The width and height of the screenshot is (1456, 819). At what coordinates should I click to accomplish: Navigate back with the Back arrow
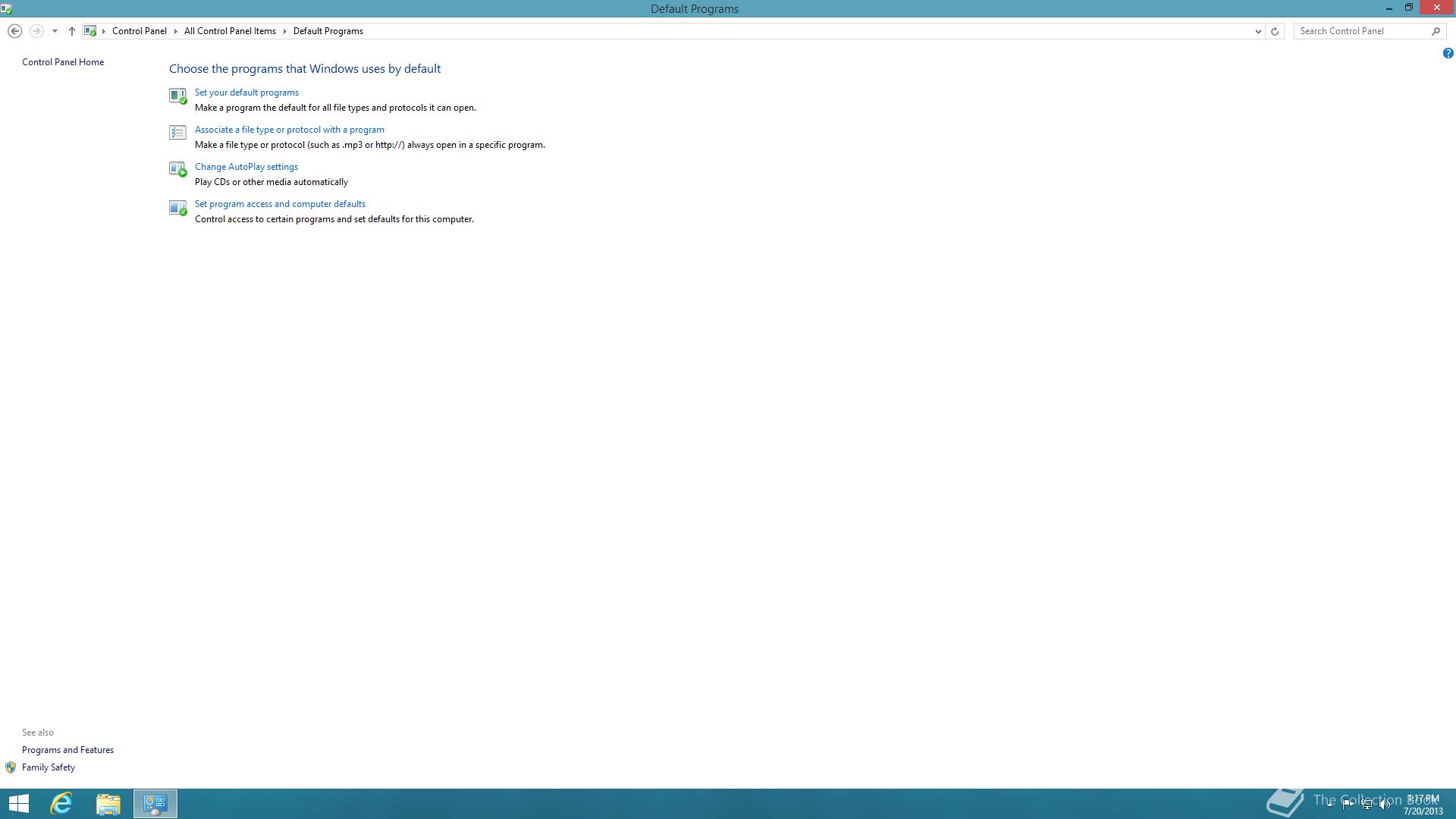(x=14, y=31)
